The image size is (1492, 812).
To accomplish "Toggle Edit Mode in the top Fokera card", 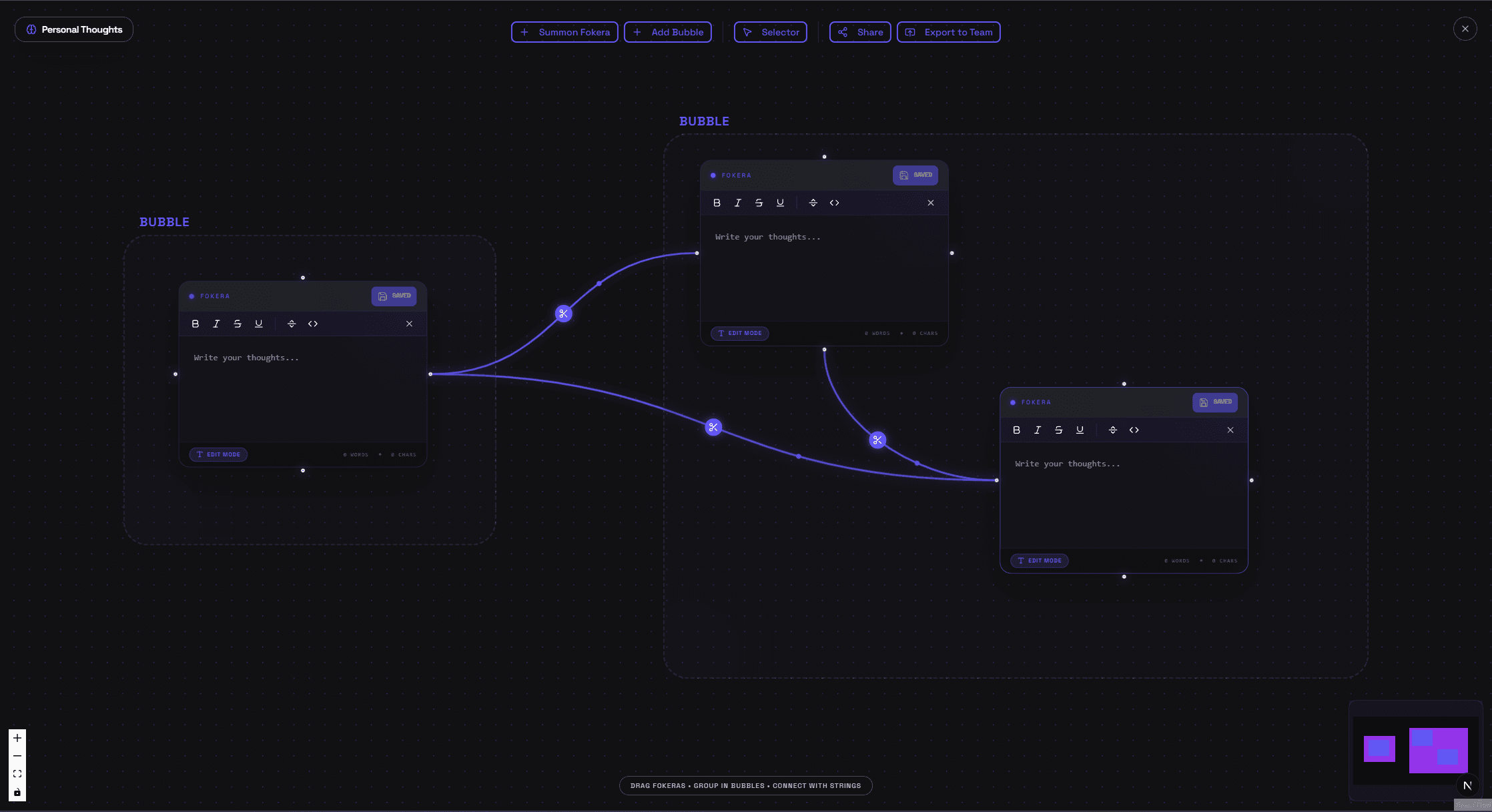I will pyautogui.click(x=739, y=333).
